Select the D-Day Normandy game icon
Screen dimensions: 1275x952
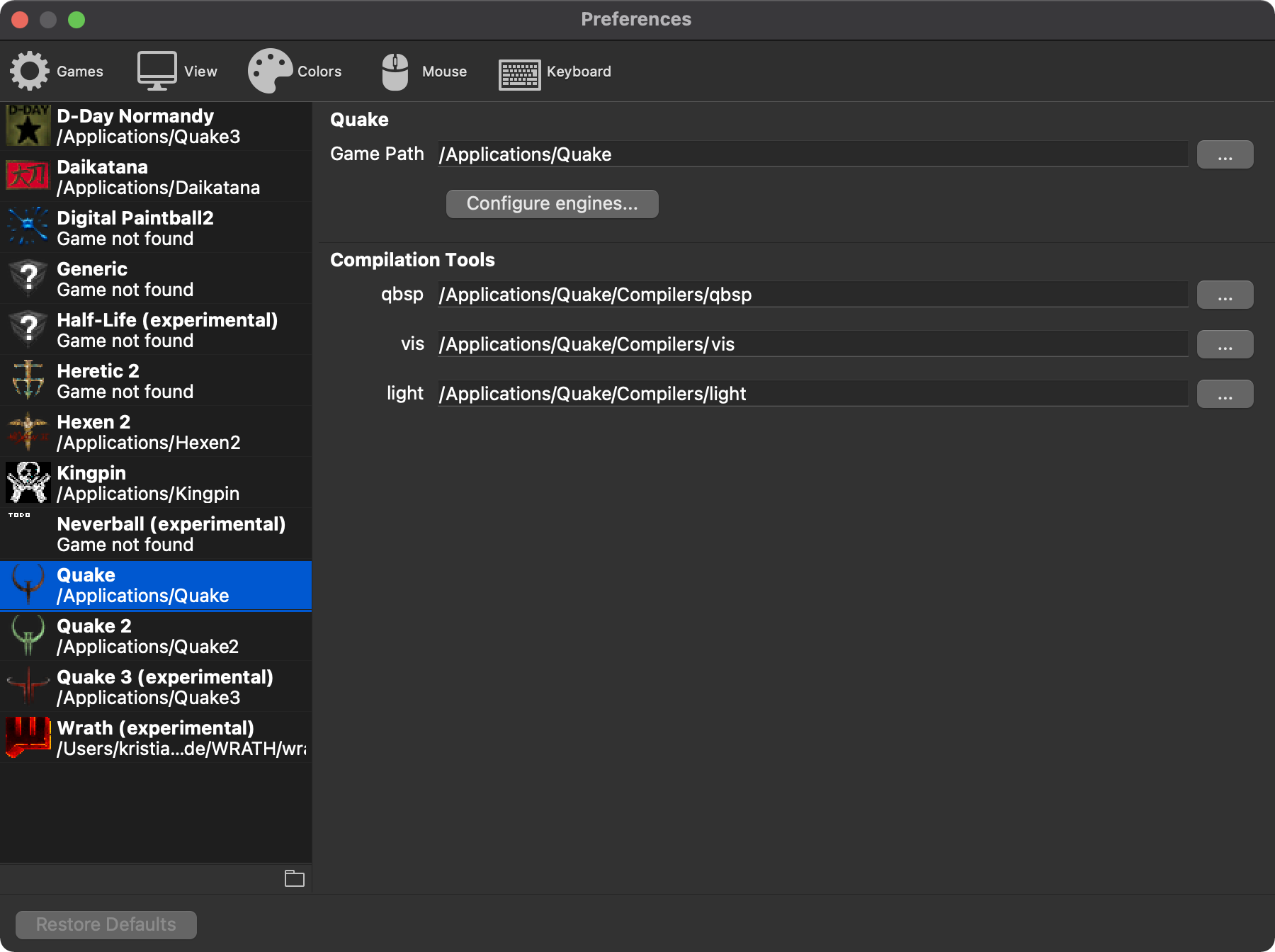click(x=28, y=125)
